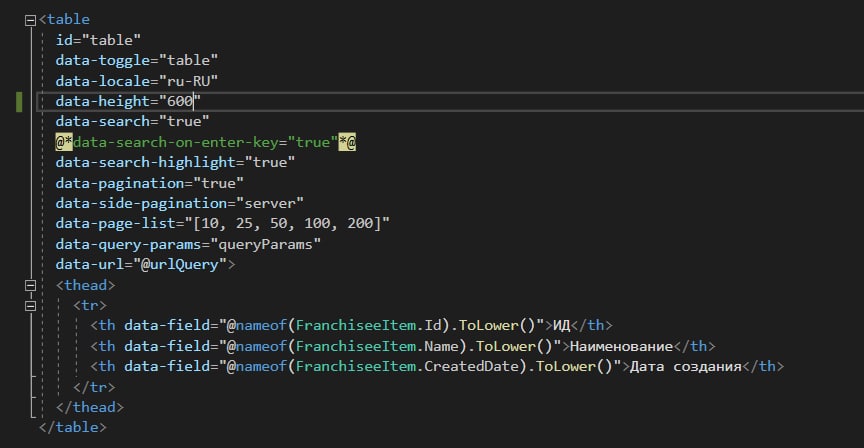Image resolution: width=864 pixels, height=448 pixels.
Task: Click the closing </table> tag
Action: tap(73, 428)
